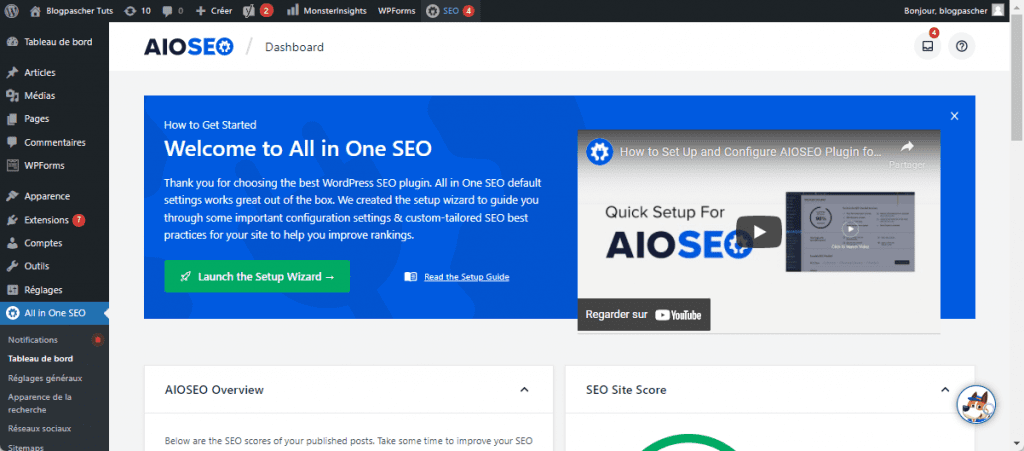Collapse the AIOSEO Overview panel

coord(524,390)
